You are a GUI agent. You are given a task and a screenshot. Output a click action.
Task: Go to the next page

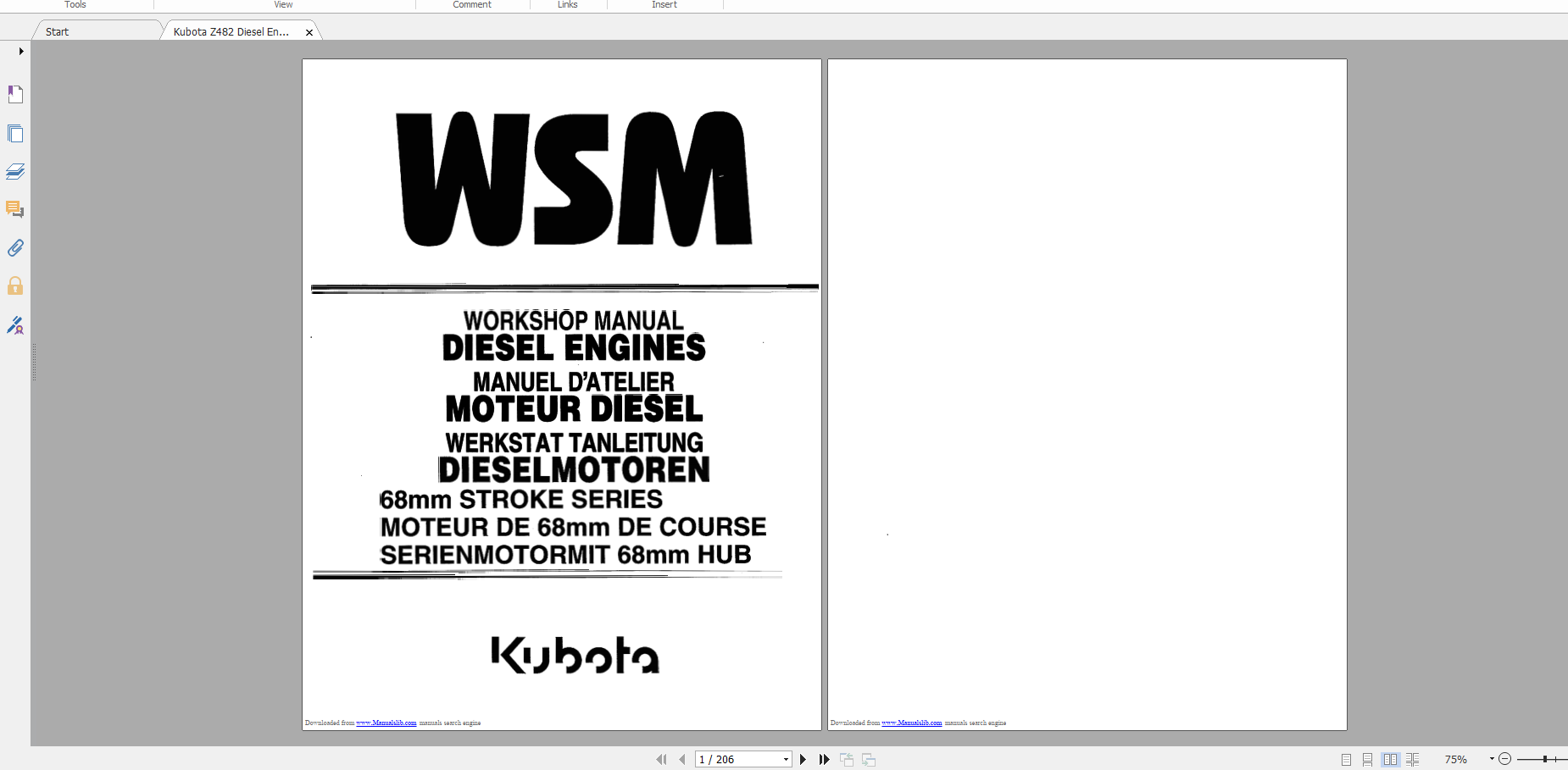803,760
